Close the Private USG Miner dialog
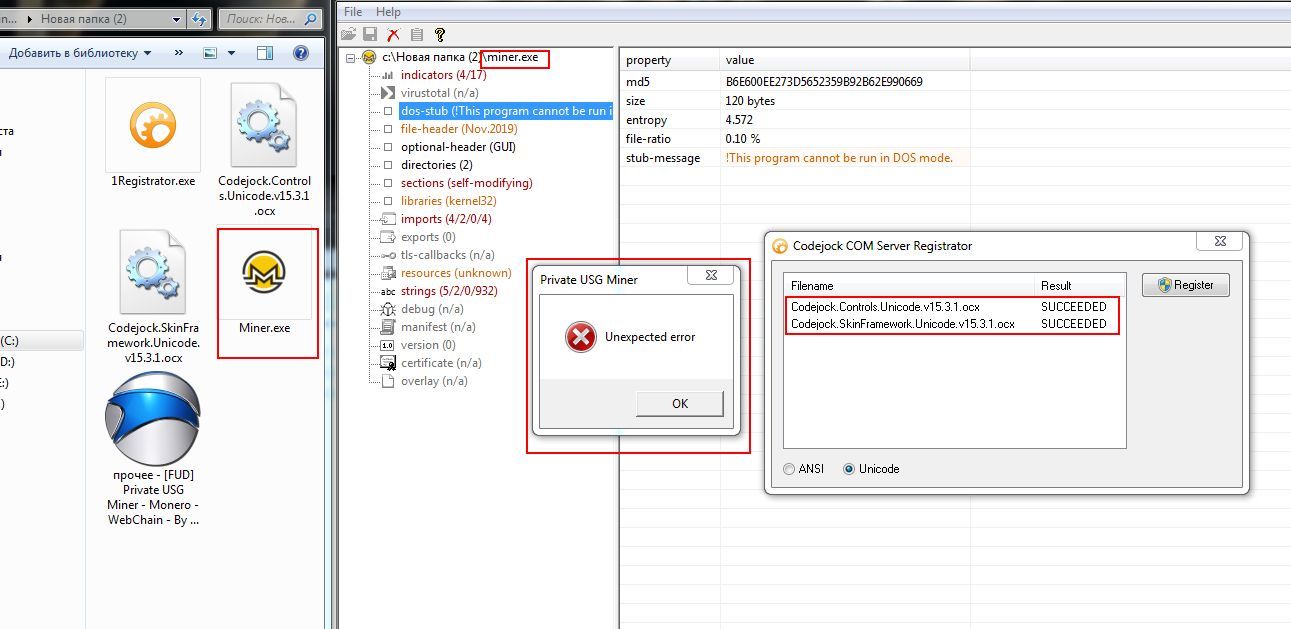 (713, 274)
